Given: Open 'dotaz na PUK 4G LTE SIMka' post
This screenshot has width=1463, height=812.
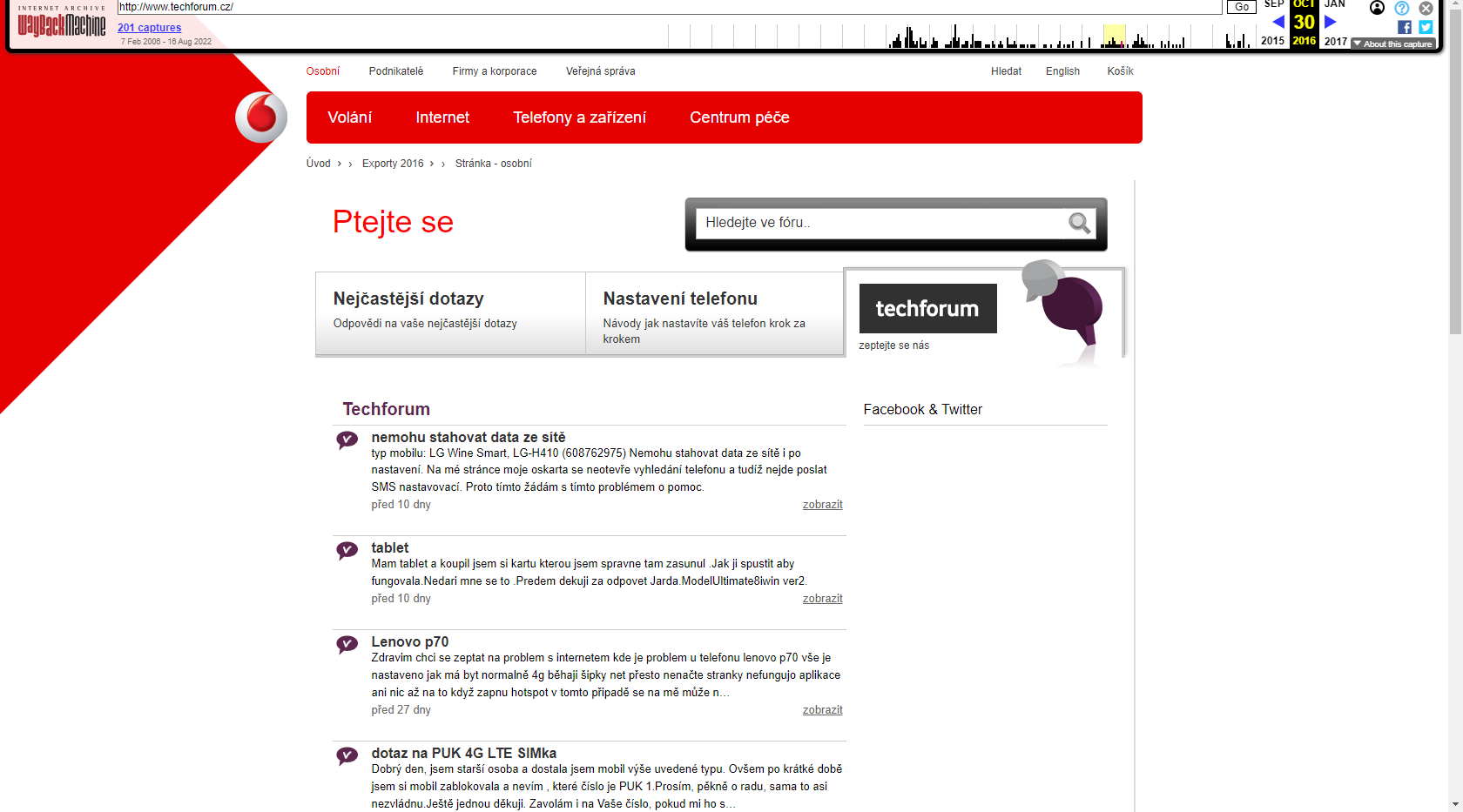Looking at the screenshot, I should 463,753.
